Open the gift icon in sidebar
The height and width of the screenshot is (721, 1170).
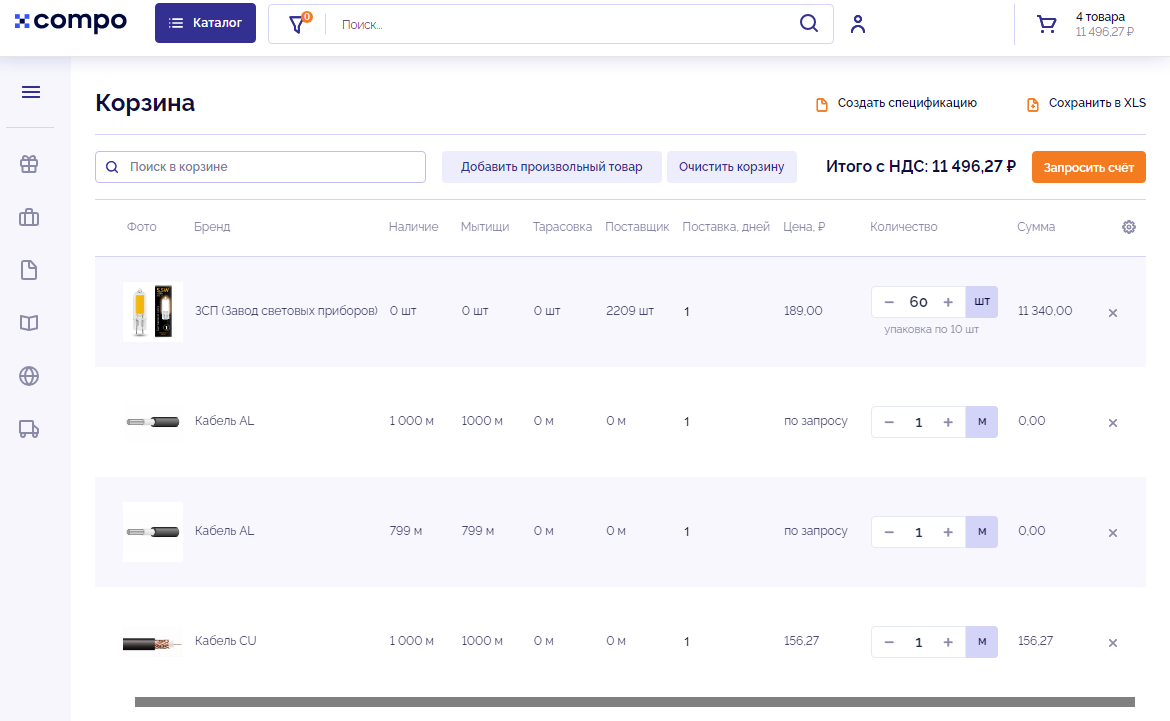(29, 163)
